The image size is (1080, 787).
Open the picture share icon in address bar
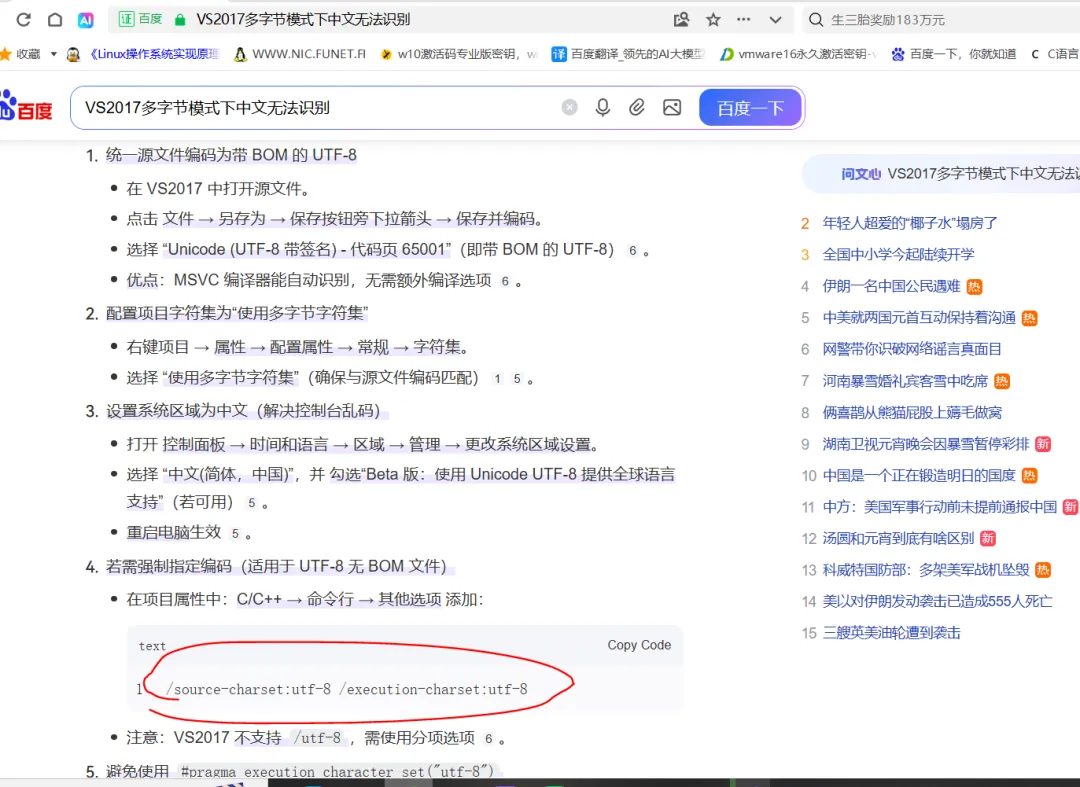click(x=681, y=19)
